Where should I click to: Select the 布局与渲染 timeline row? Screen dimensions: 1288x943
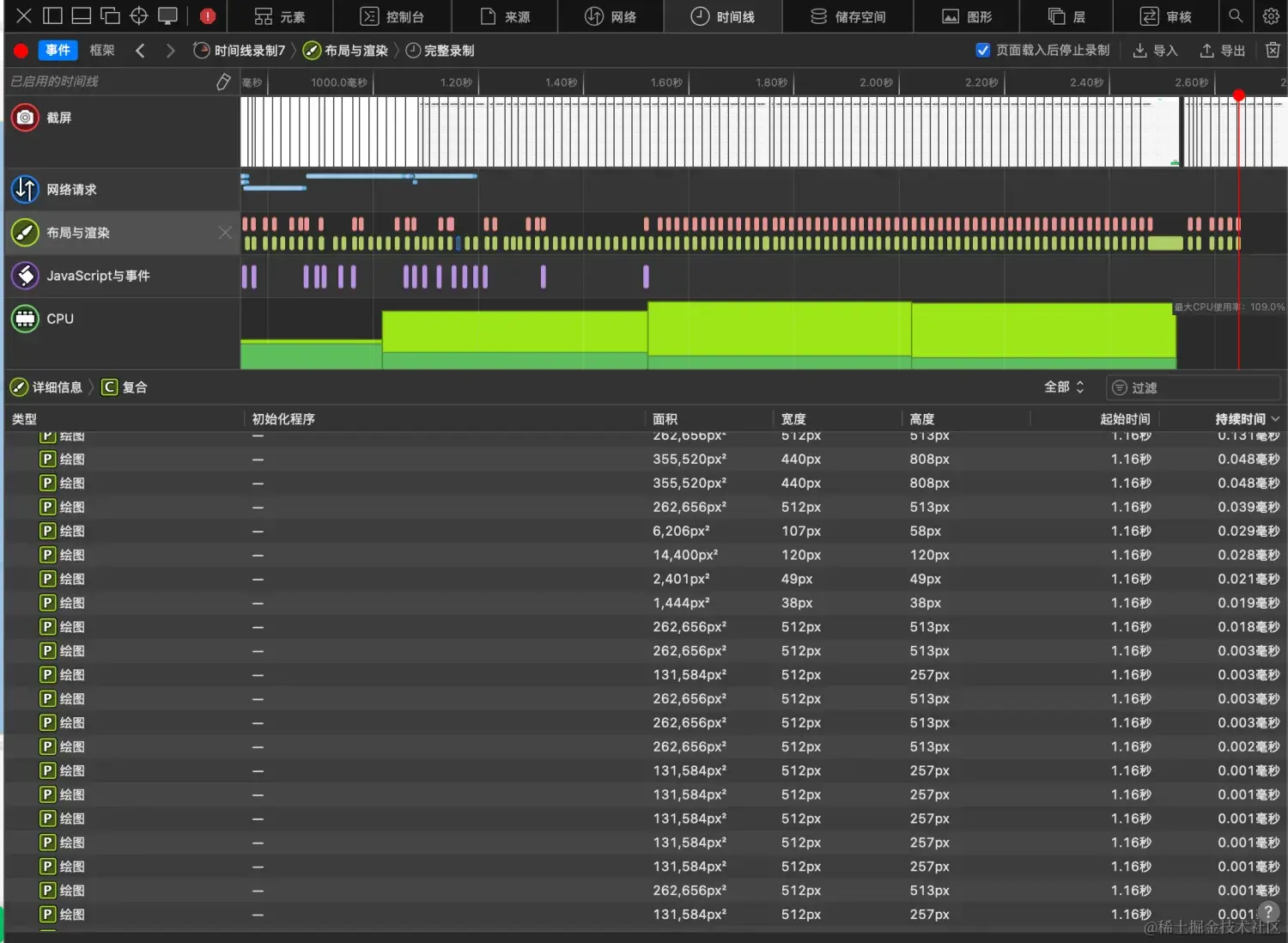pyautogui.click(x=122, y=233)
